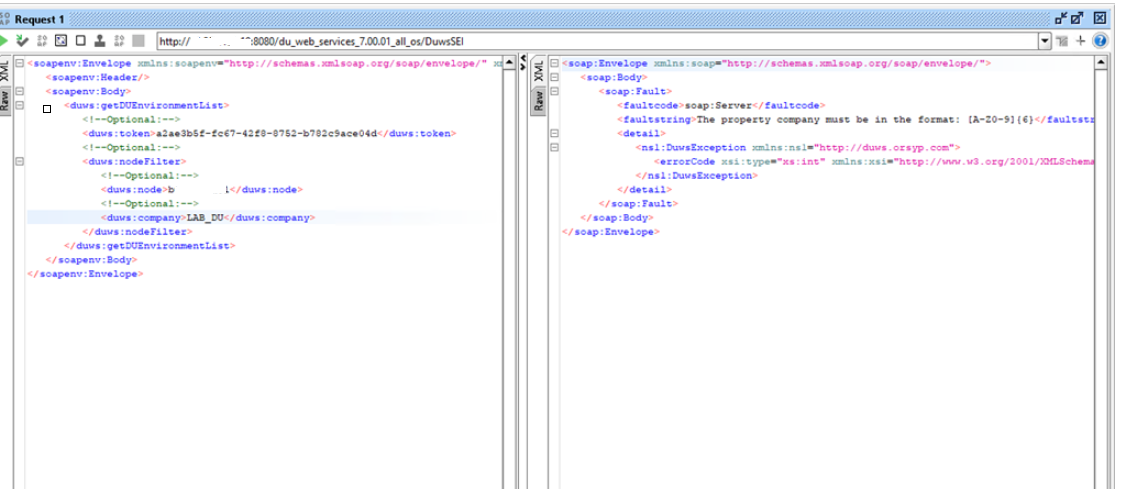Toggle the empty square toolbar checkbox icon
Image resolution: width=1127 pixels, height=489 pixels.
click(80, 41)
